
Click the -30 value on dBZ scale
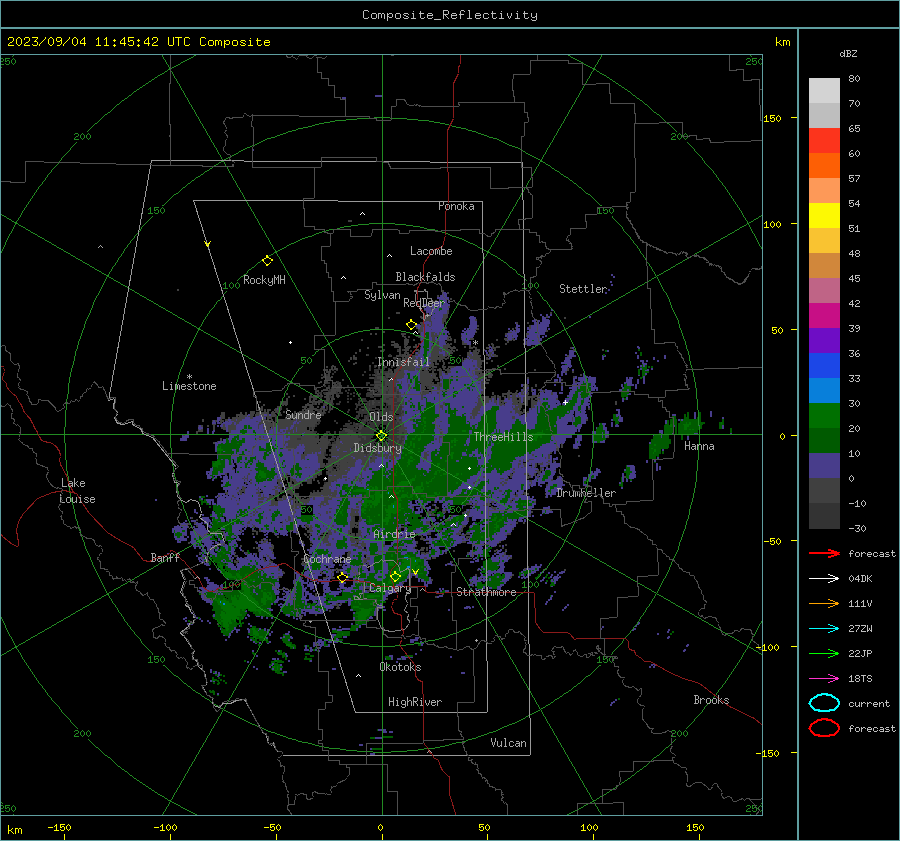tap(857, 528)
